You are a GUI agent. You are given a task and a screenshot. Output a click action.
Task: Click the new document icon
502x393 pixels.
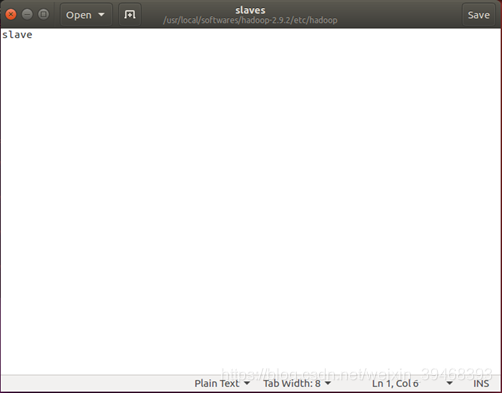[x=130, y=15]
